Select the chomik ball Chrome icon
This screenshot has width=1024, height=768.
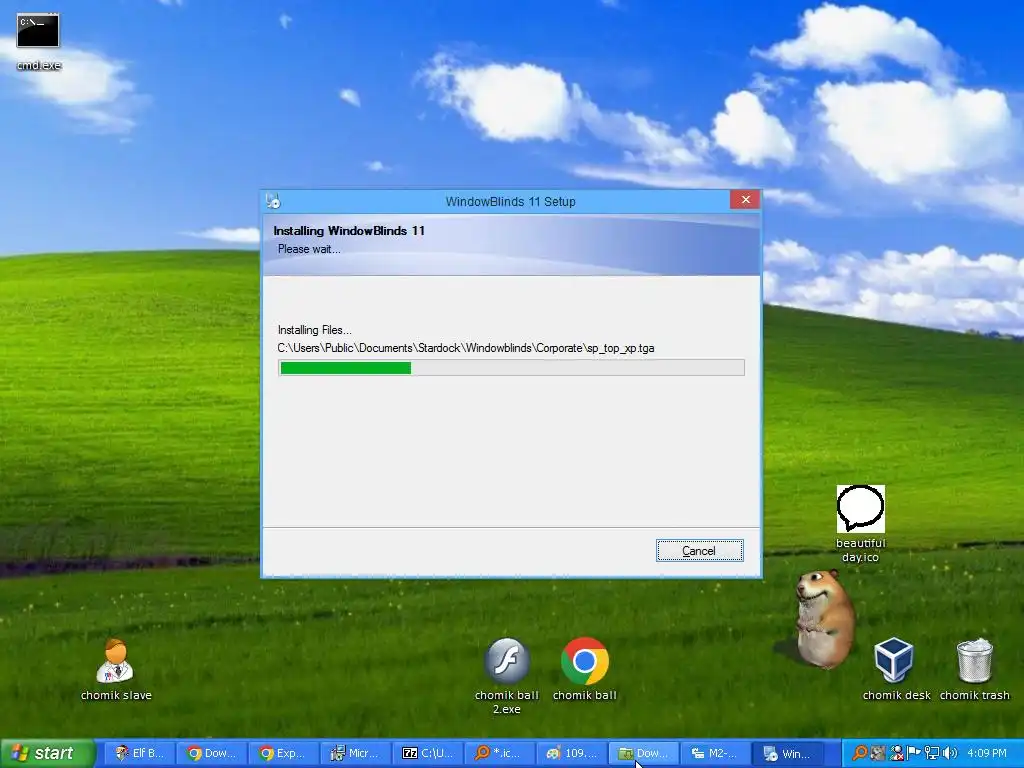tap(584, 670)
